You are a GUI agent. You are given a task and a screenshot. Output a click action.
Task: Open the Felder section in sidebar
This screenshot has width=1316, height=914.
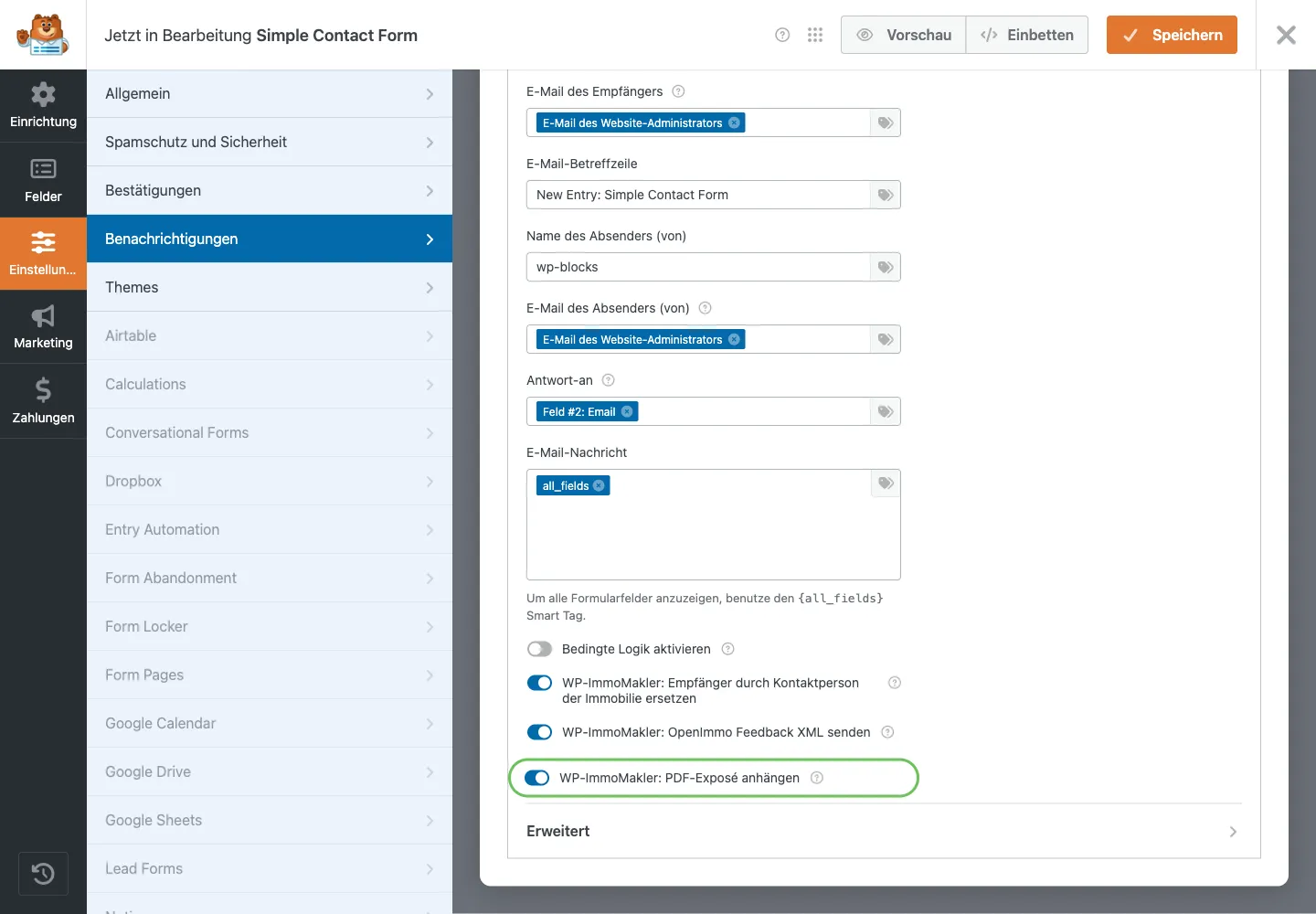point(43,180)
